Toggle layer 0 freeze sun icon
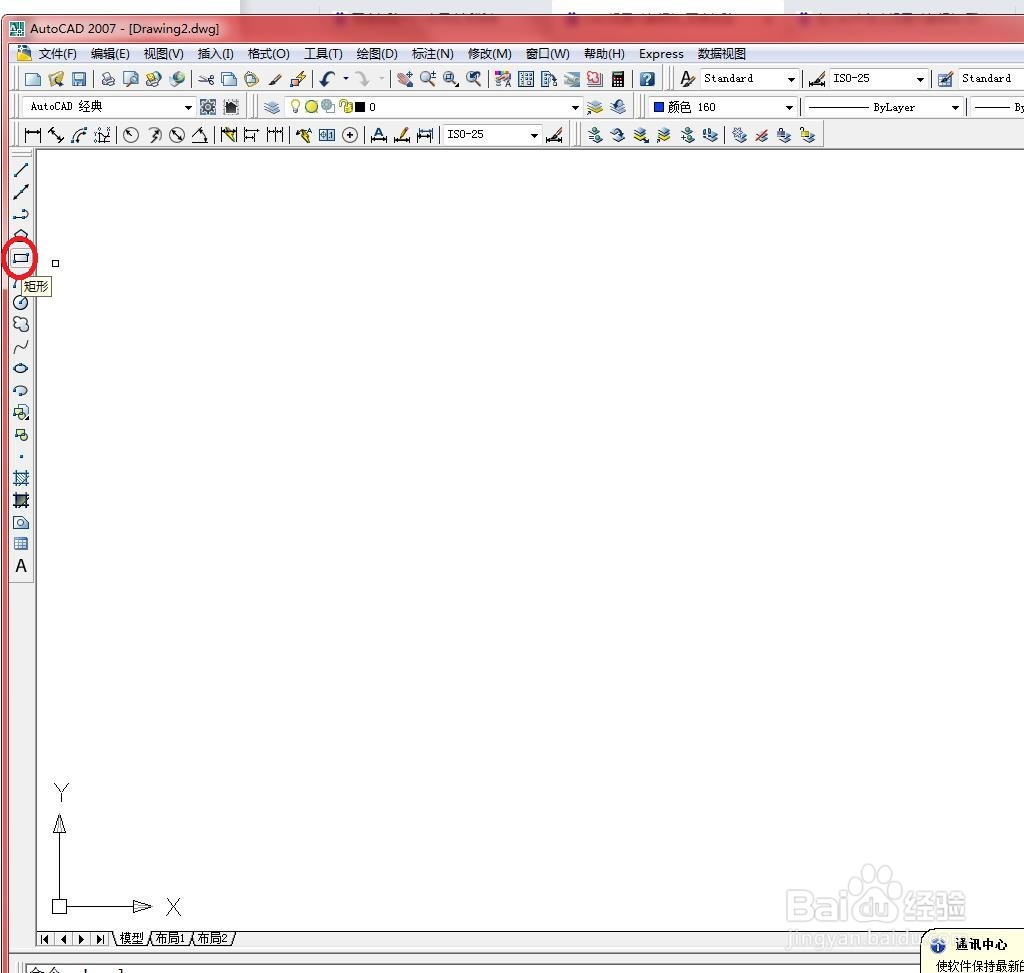Image resolution: width=1024 pixels, height=973 pixels. click(x=312, y=106)
